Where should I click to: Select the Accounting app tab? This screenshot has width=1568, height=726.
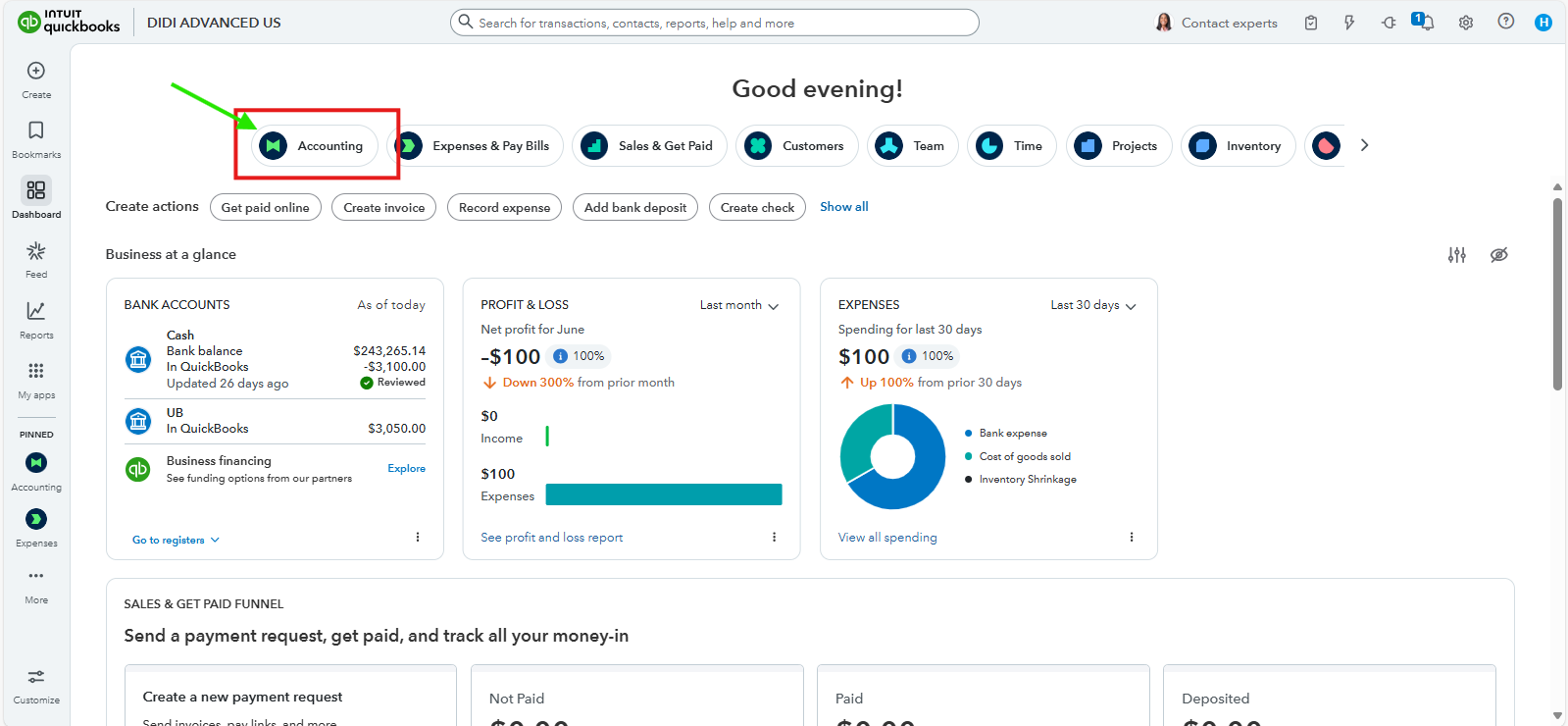pyautogui.click(x=315, y=146)
